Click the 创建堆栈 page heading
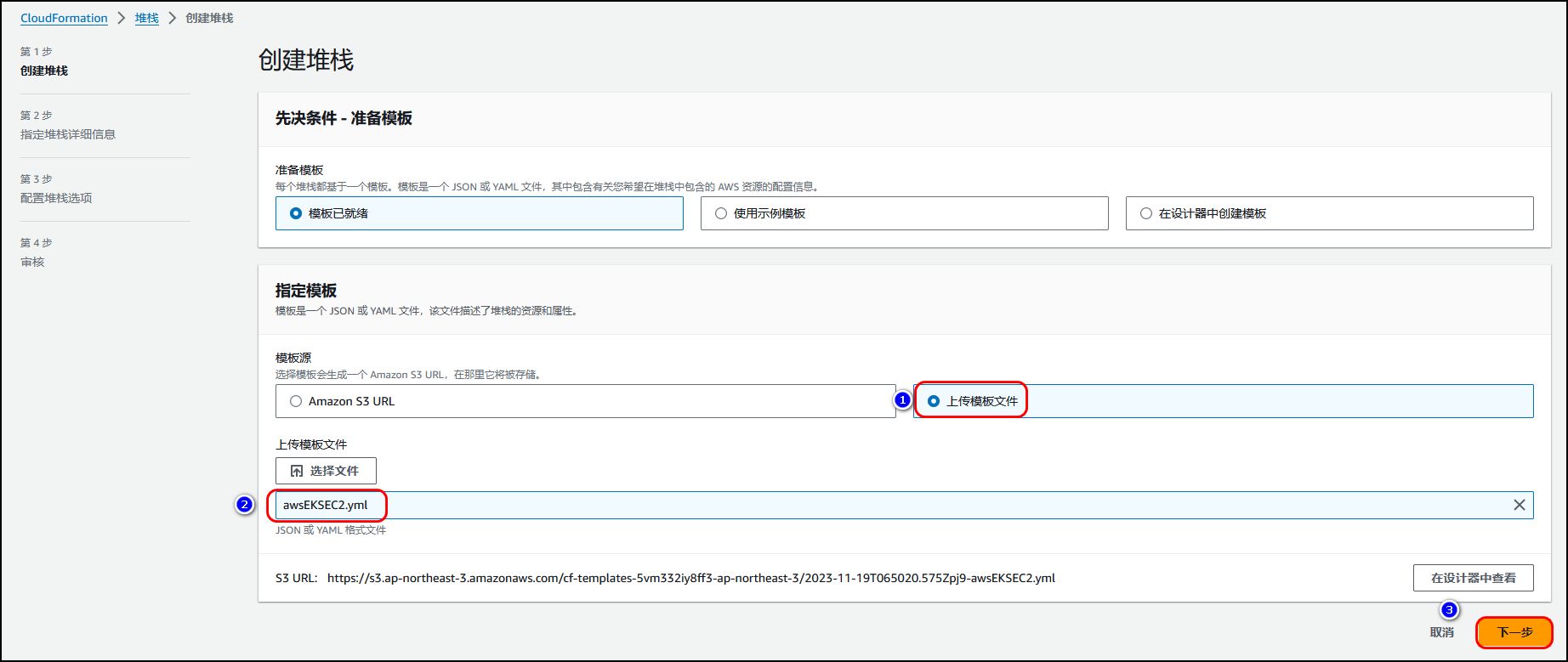 [x=306, y=60]
